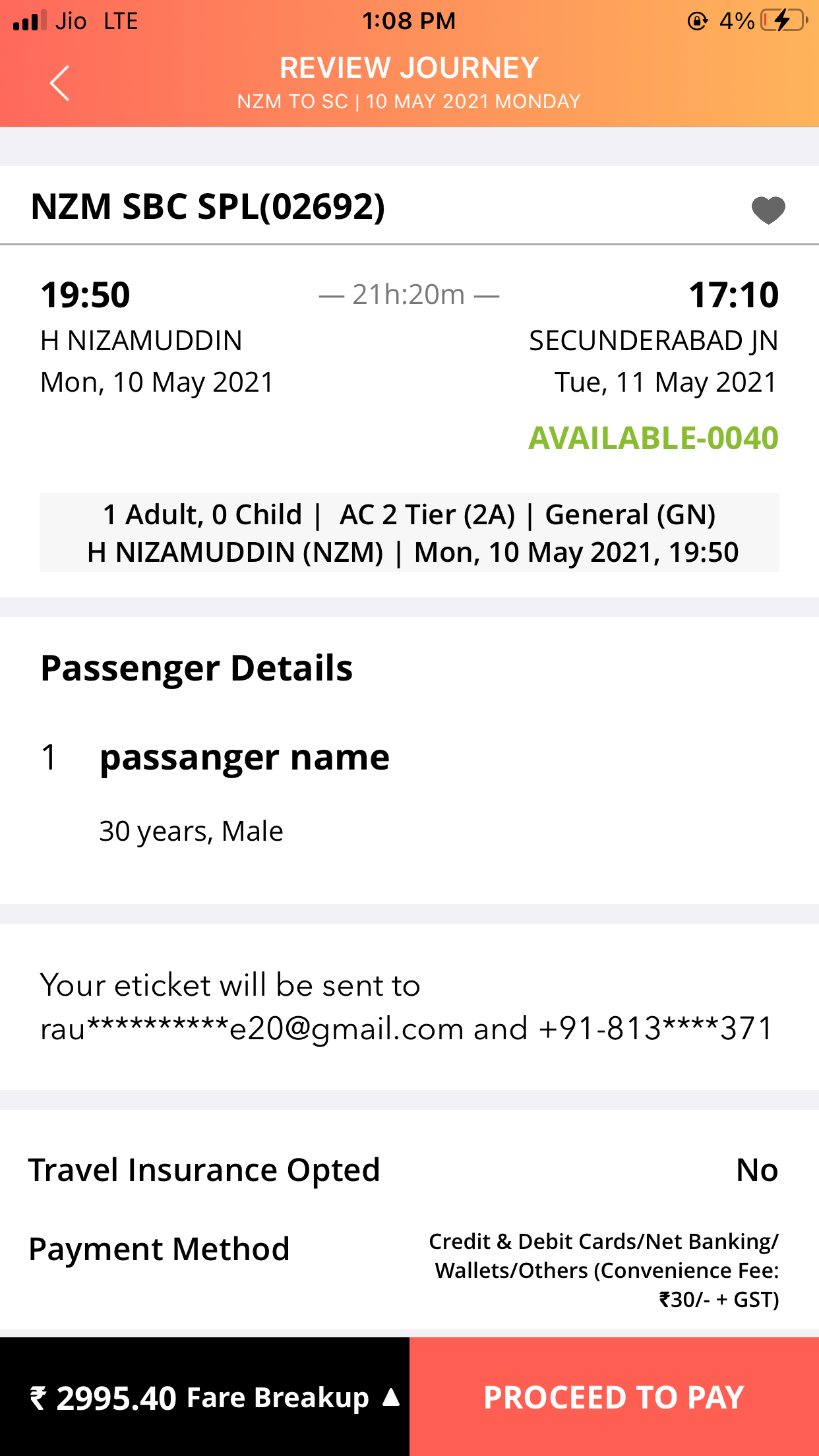The height and width of the screenshot is (1456, 819).
Task: Open the Payment Method options
Action: pos(159,1248)
